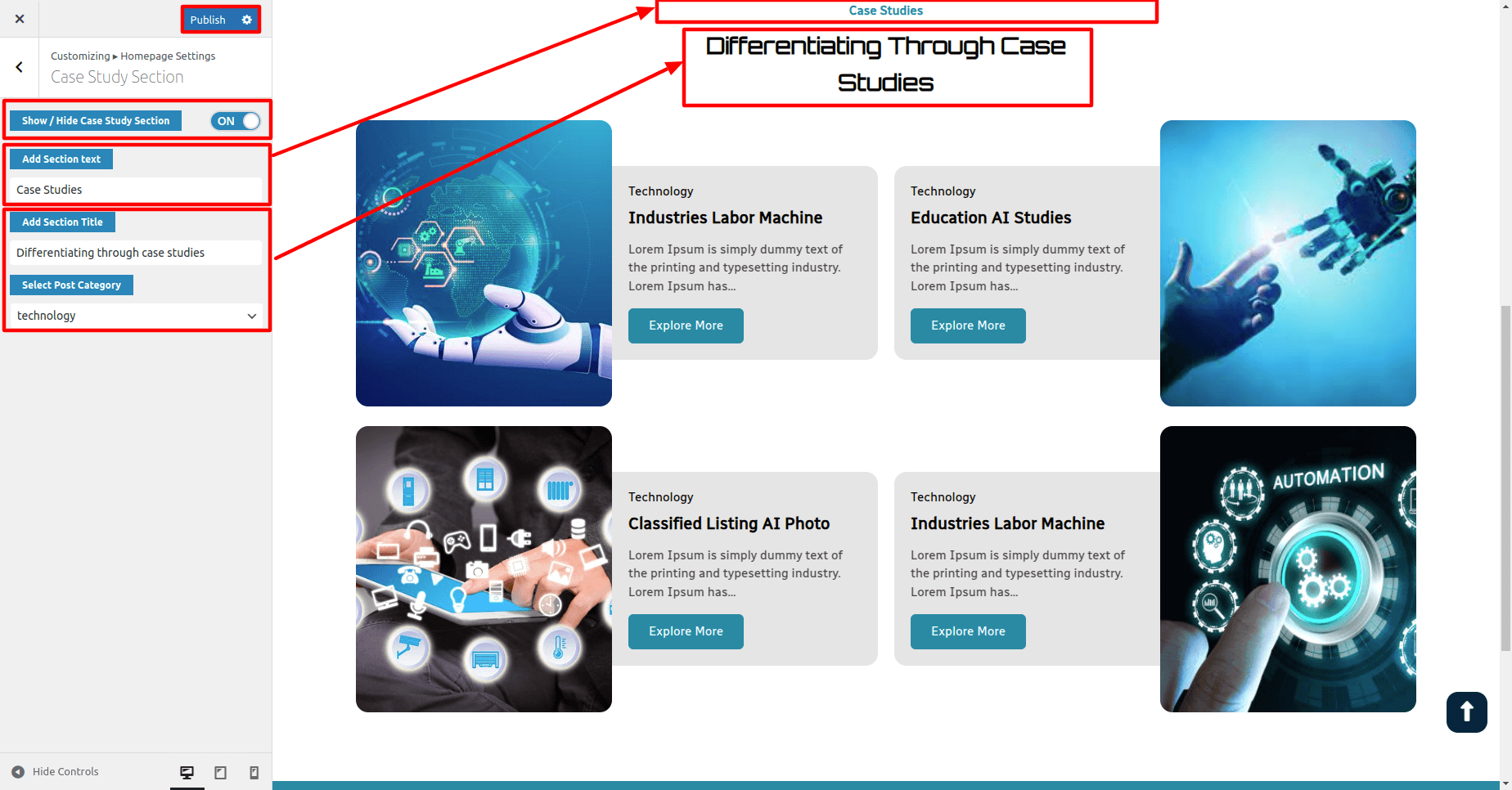The height and width of the screenshot is (790, 1512).
Task: Switch to desktop preview icon
Action: [x=187, y=772]
